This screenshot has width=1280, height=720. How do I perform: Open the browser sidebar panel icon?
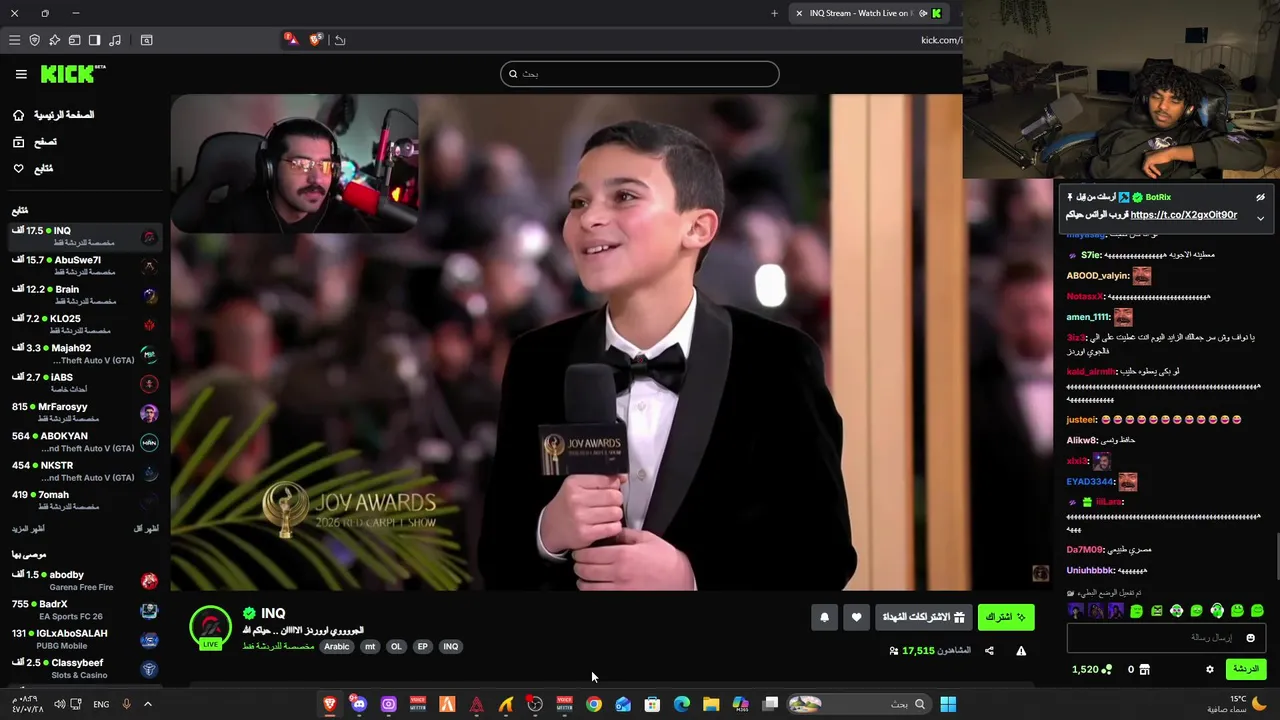94,40
